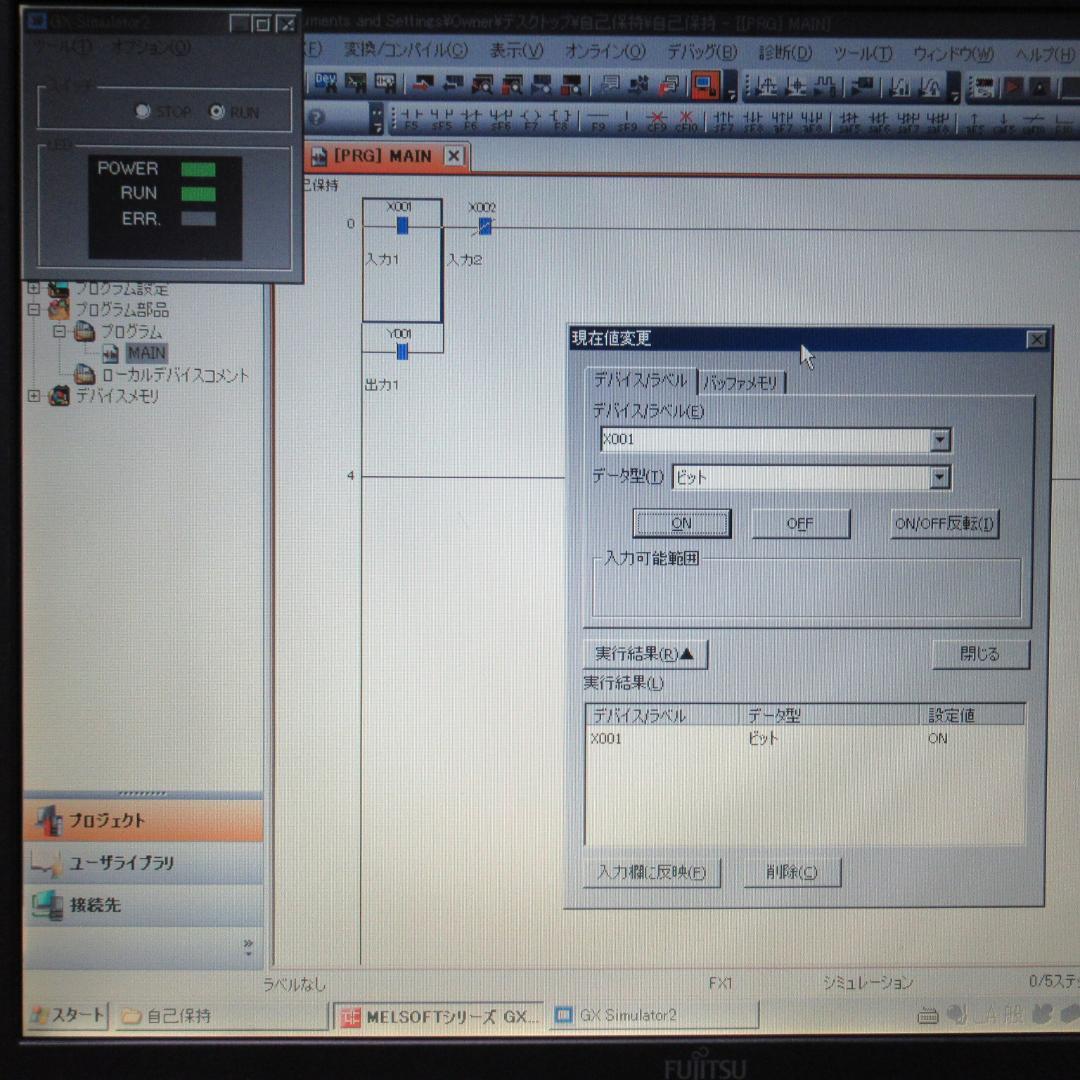
Task: Open the データ型 ビット dropdown
Action: tap(939, 478)
